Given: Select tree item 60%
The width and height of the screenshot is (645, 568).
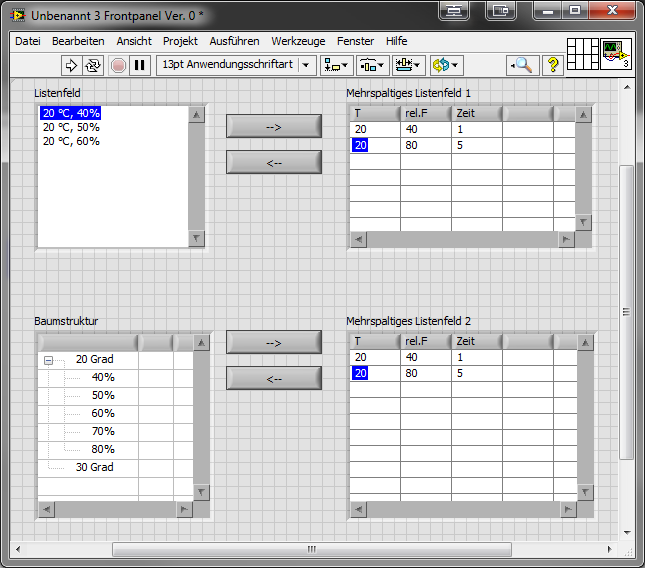Looking at the screenshot, I should point(103,413).
